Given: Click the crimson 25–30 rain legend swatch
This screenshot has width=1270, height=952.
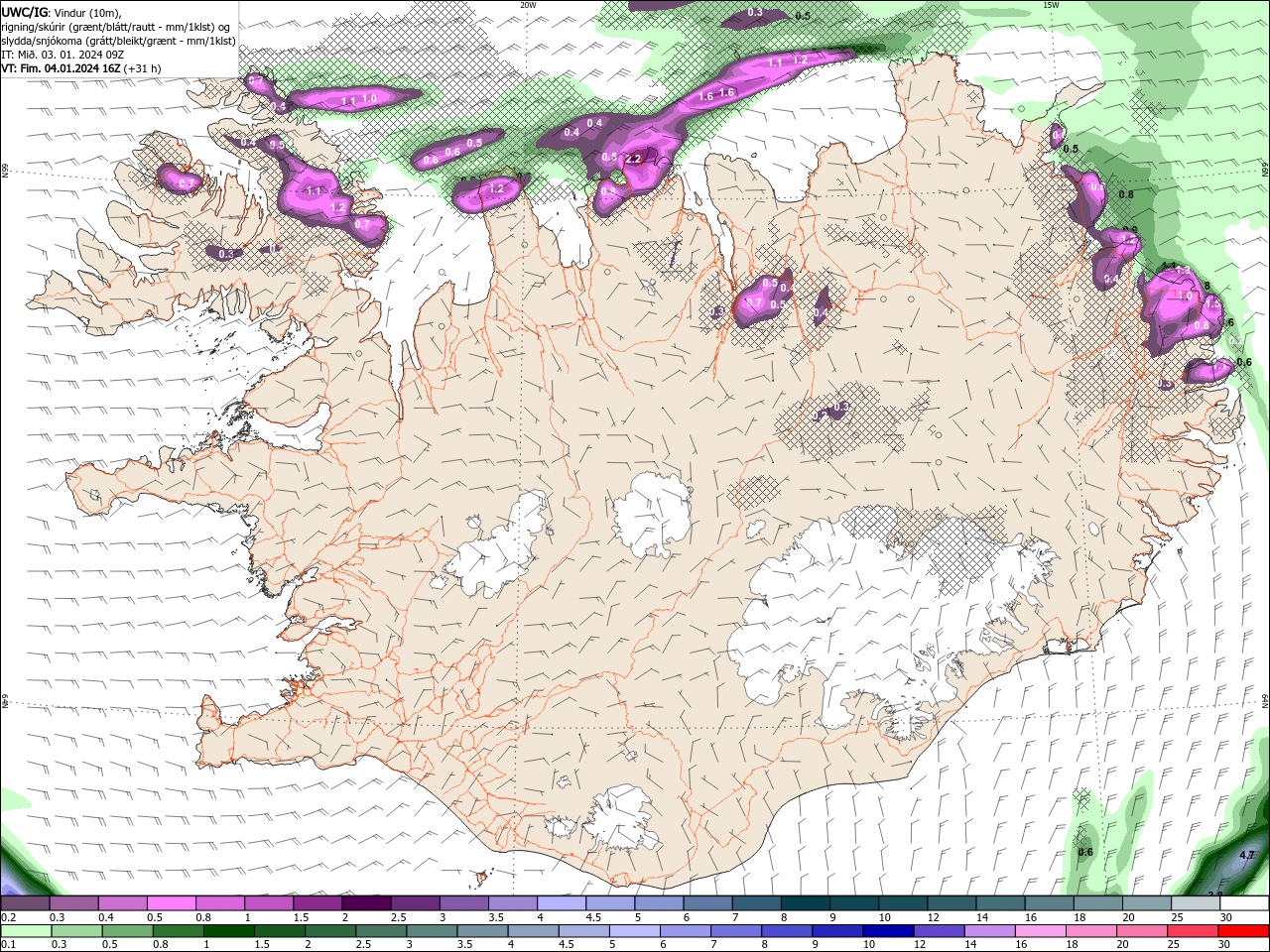Looking at the screenshot, I should click(x=1193, y=931).
